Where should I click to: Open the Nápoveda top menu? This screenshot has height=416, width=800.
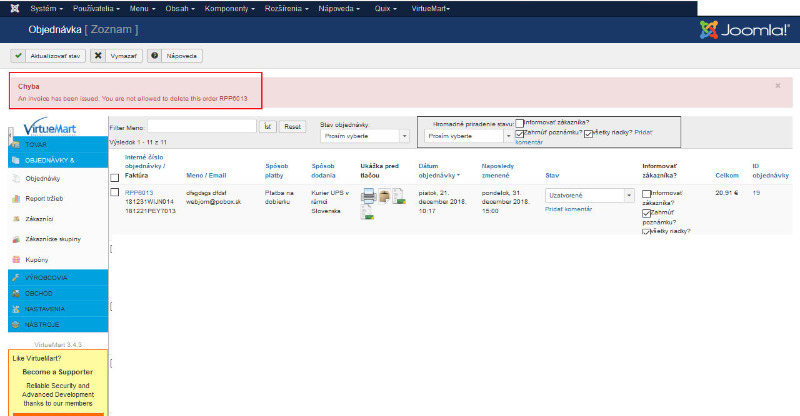(339, 9)
